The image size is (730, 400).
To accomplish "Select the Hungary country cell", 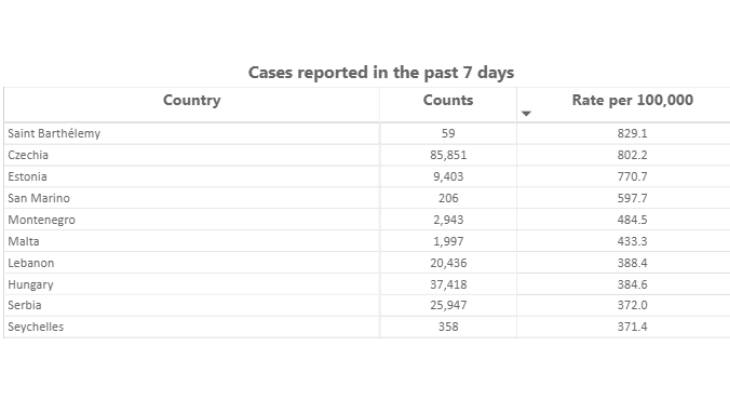I will (x=30, y=285).
